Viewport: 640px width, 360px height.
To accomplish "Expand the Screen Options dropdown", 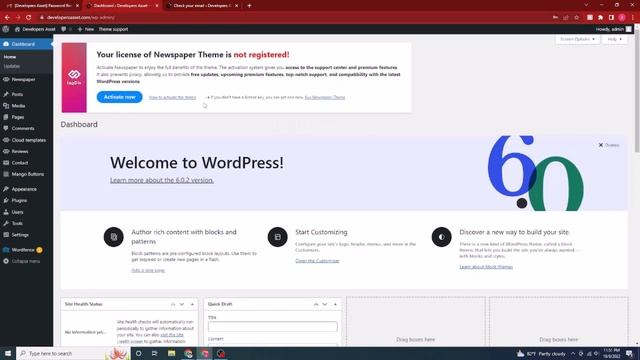I will (x=577, y=39).
